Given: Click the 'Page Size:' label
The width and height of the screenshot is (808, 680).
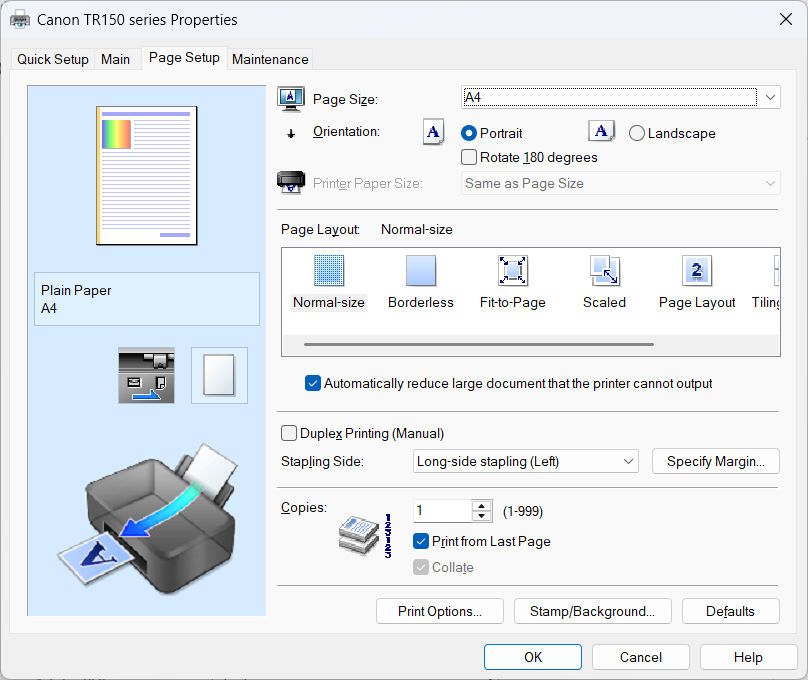Looking at the screenshot, I should pyautogui.click(x=345, y=99).
